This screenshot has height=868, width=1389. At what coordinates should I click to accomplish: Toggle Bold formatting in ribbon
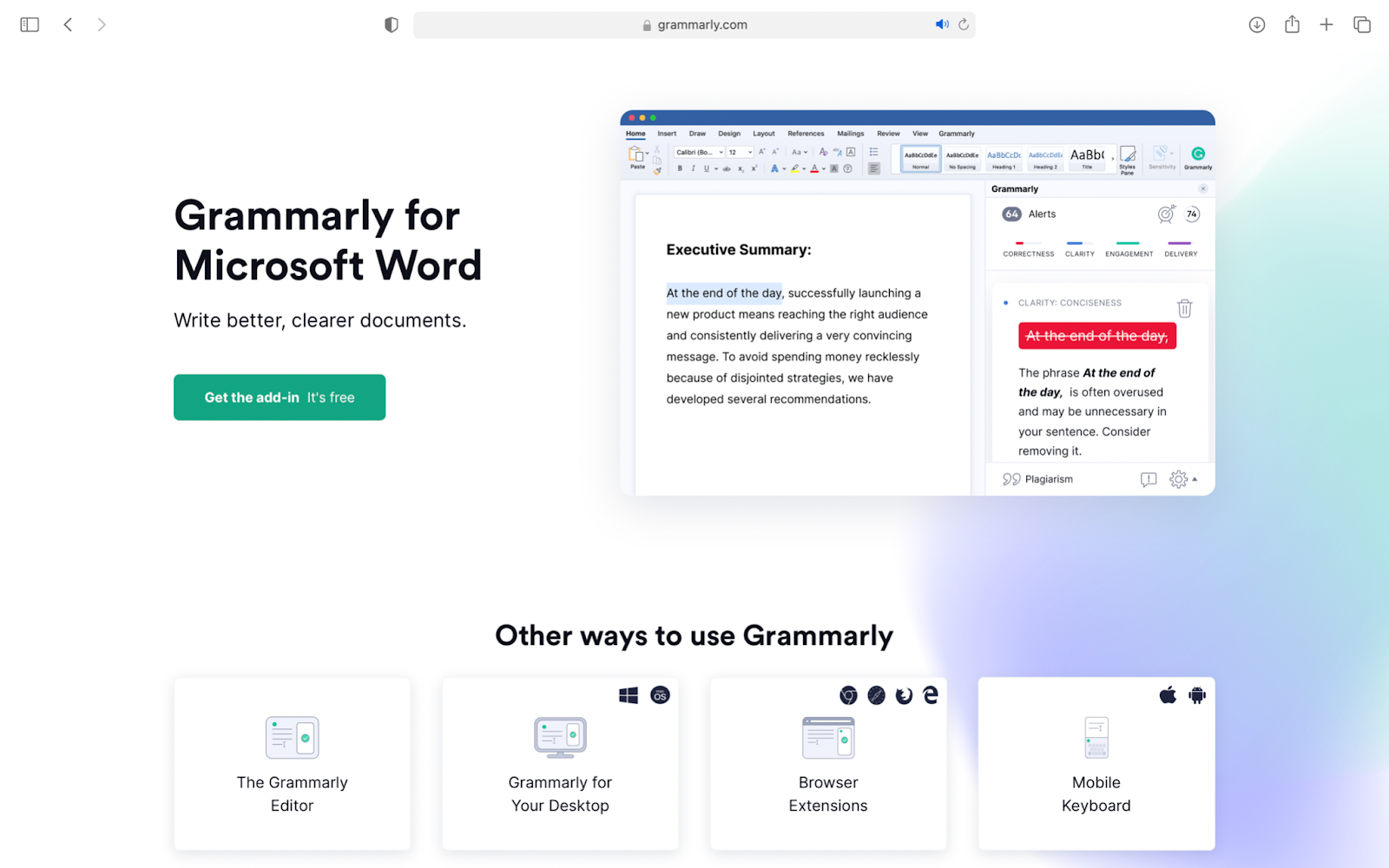680,168
